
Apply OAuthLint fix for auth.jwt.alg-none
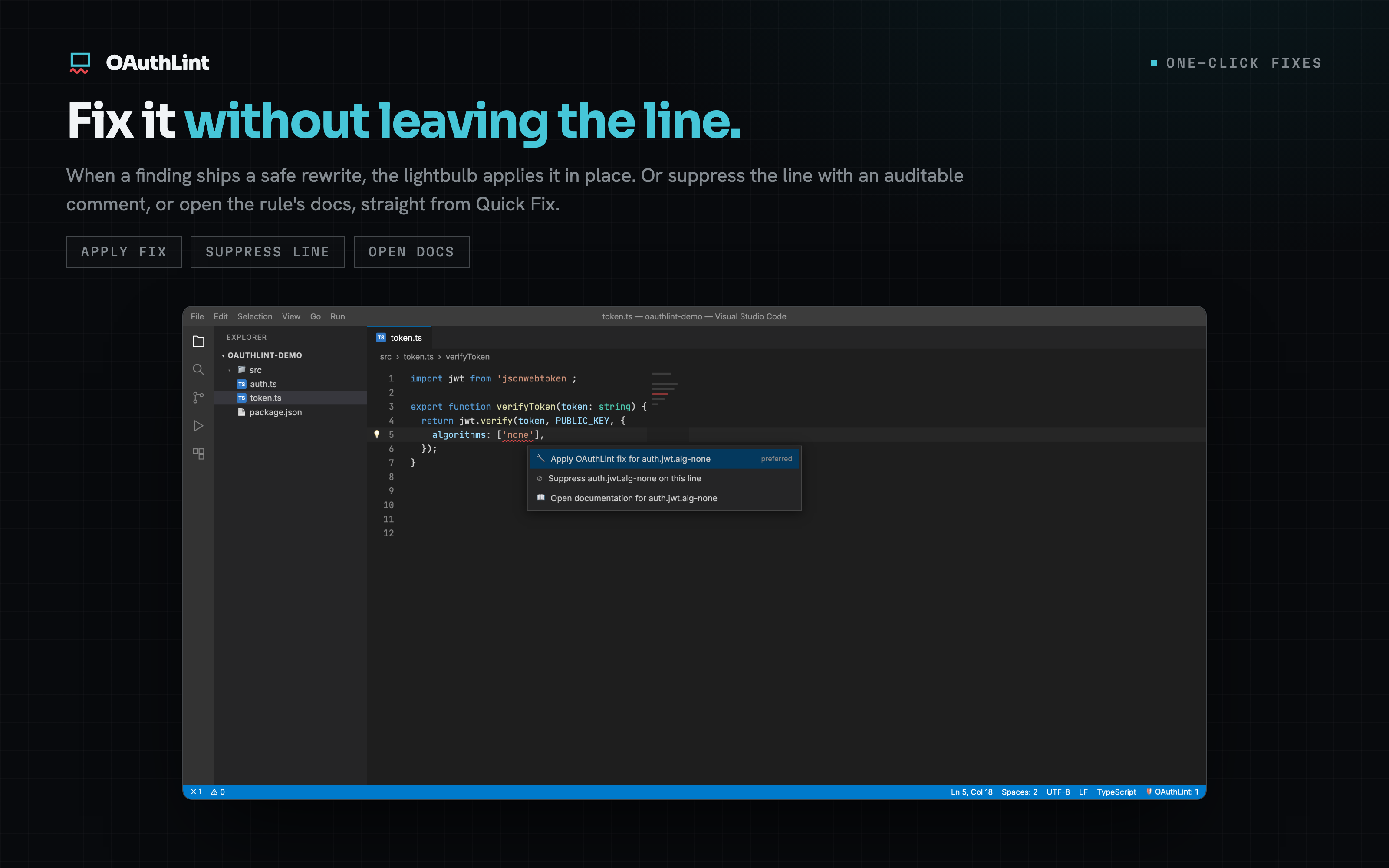point(664,458)
